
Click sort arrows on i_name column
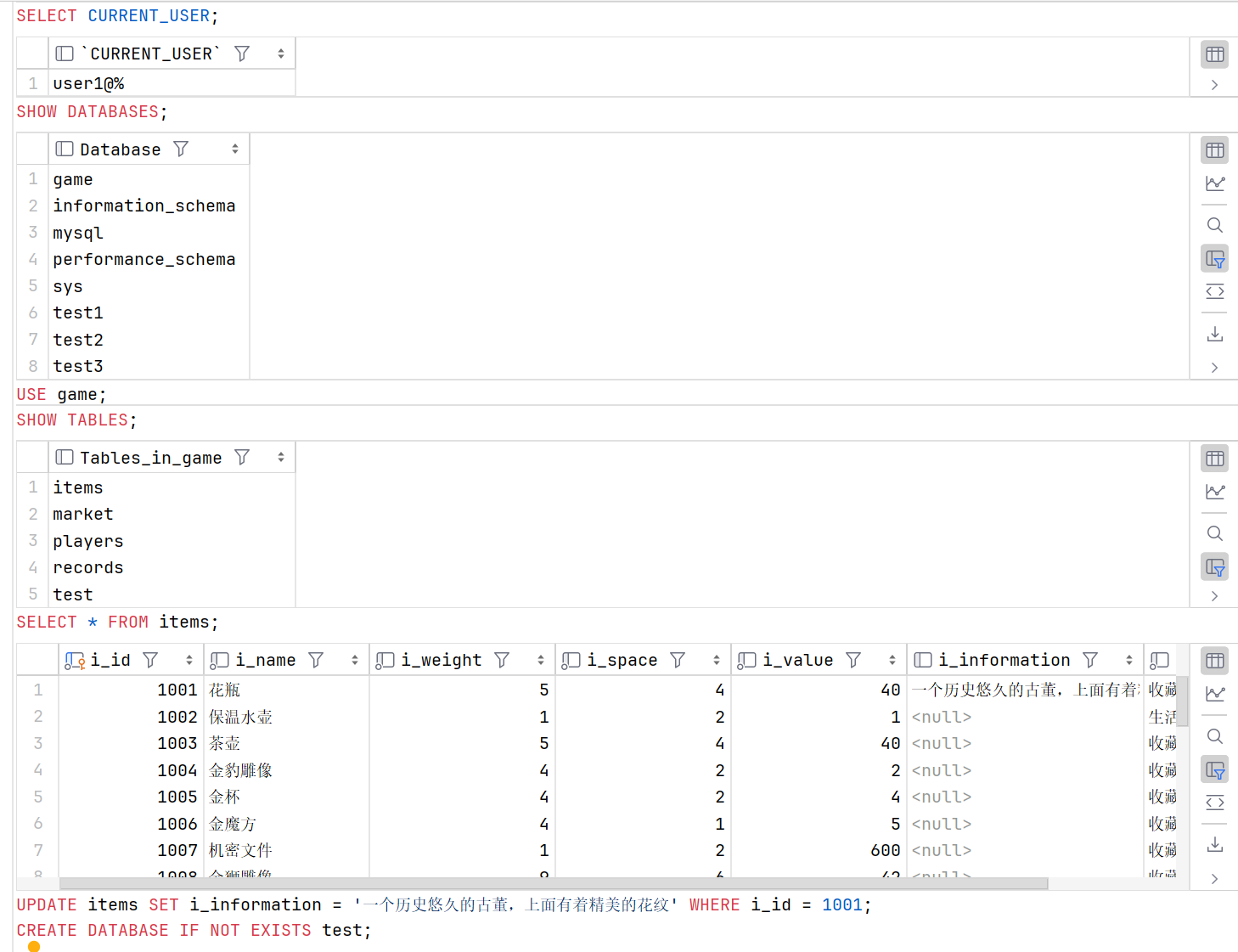(x=355, y=660)
